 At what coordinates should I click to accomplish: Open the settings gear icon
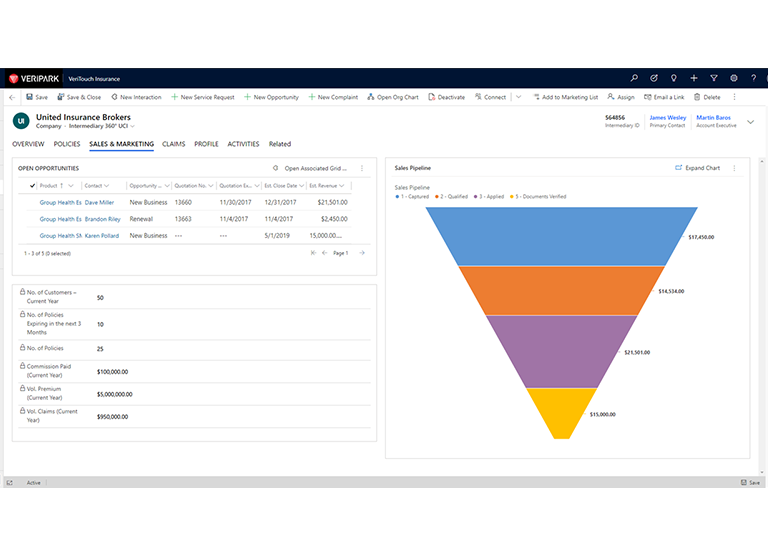734,78
